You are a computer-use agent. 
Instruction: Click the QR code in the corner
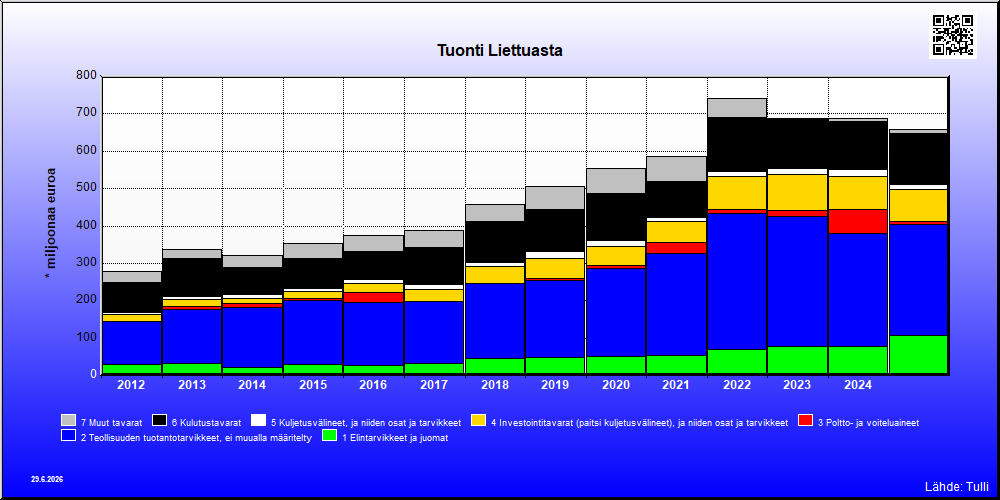953,35
